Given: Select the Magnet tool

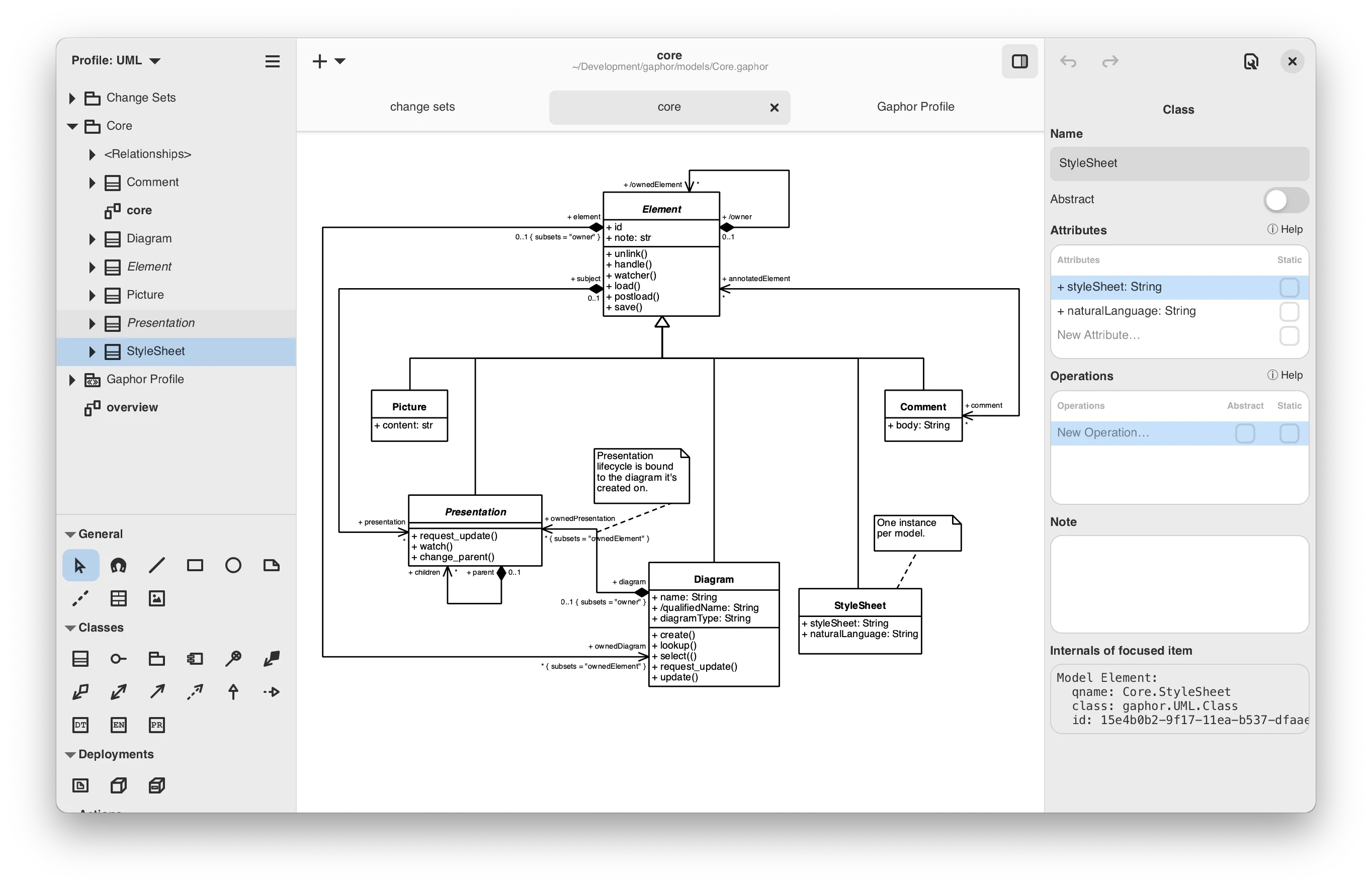Looking at the screenshot, I should [x=118, y=565].
